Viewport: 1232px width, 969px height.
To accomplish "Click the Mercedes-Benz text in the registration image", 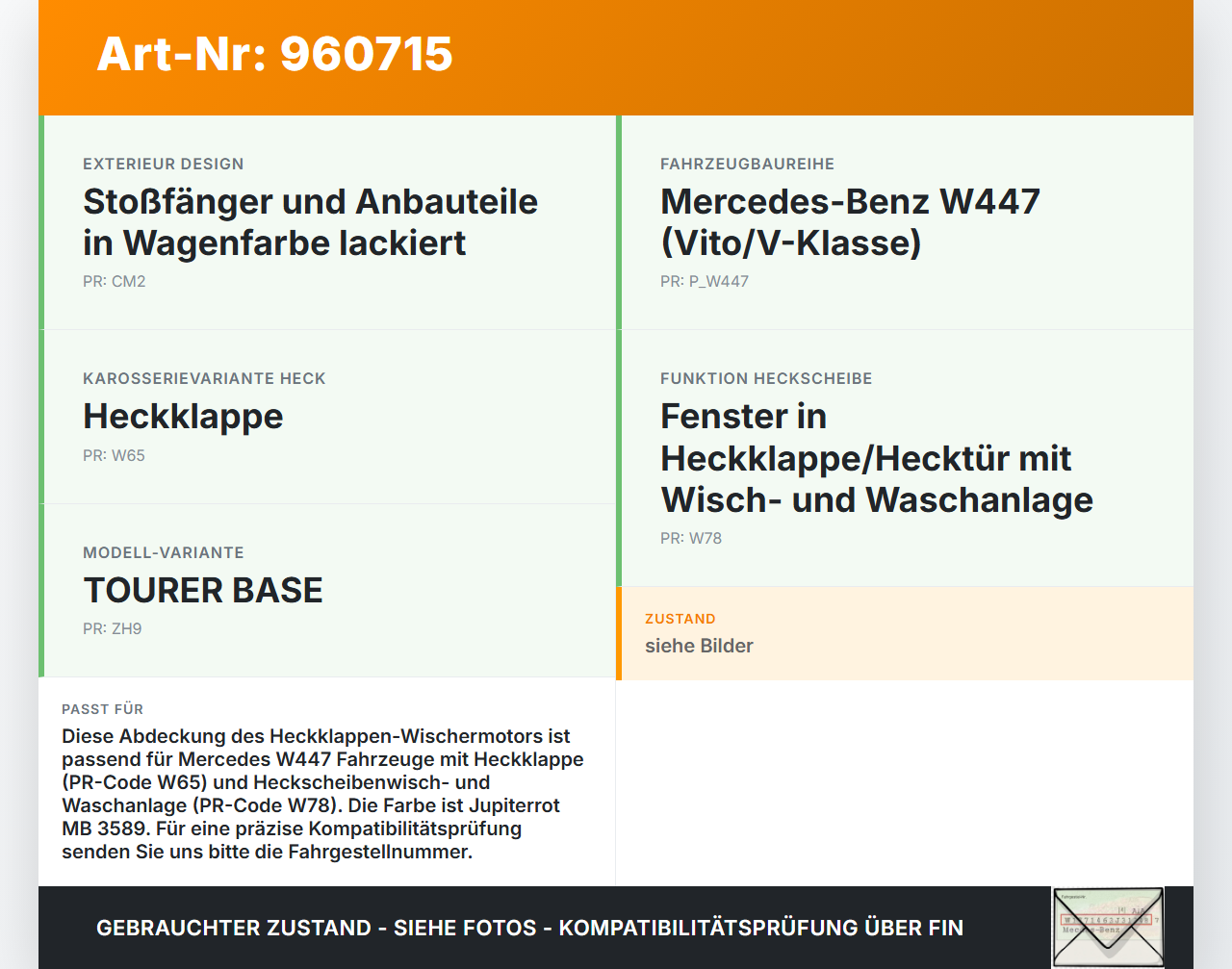I will click(x=1092, y=931).
